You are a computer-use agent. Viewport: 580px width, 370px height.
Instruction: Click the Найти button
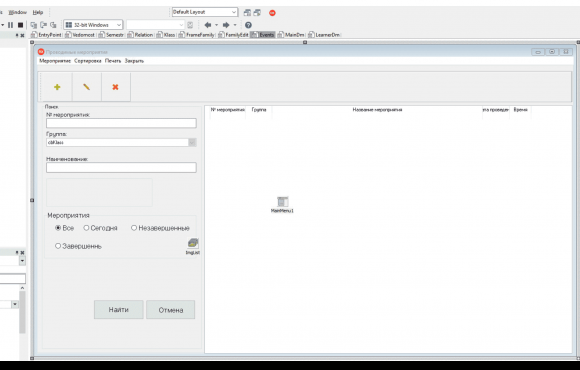click(119, 310)
